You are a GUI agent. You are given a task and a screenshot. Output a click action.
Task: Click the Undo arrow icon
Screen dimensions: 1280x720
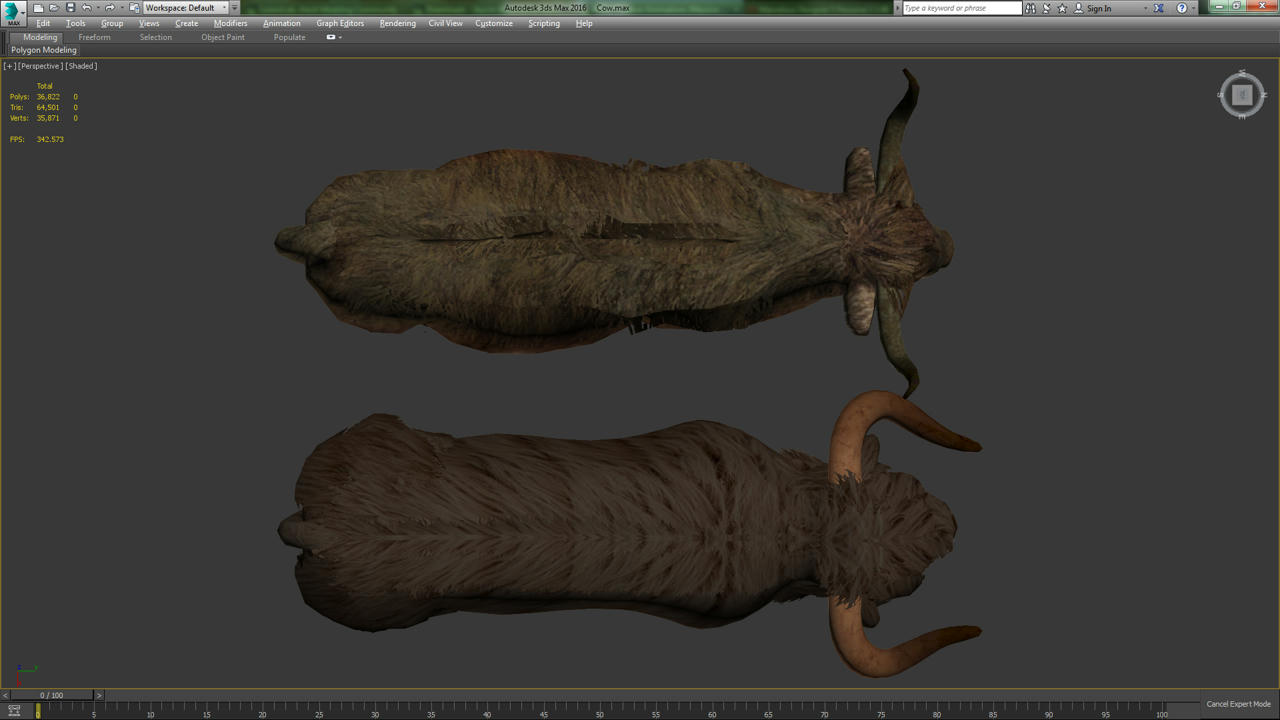click(86, 8)
